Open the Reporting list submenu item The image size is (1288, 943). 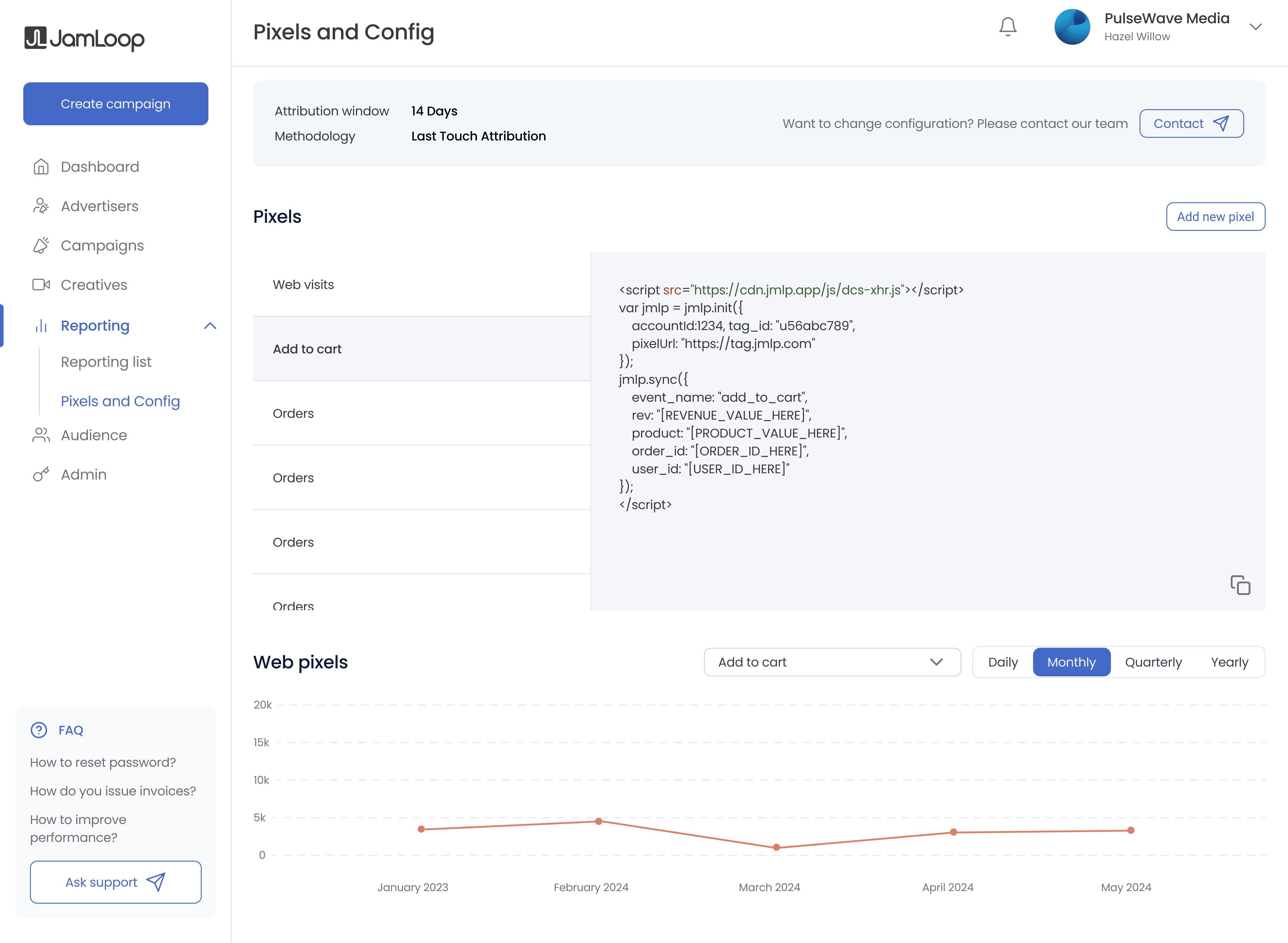tap(106, 362)
